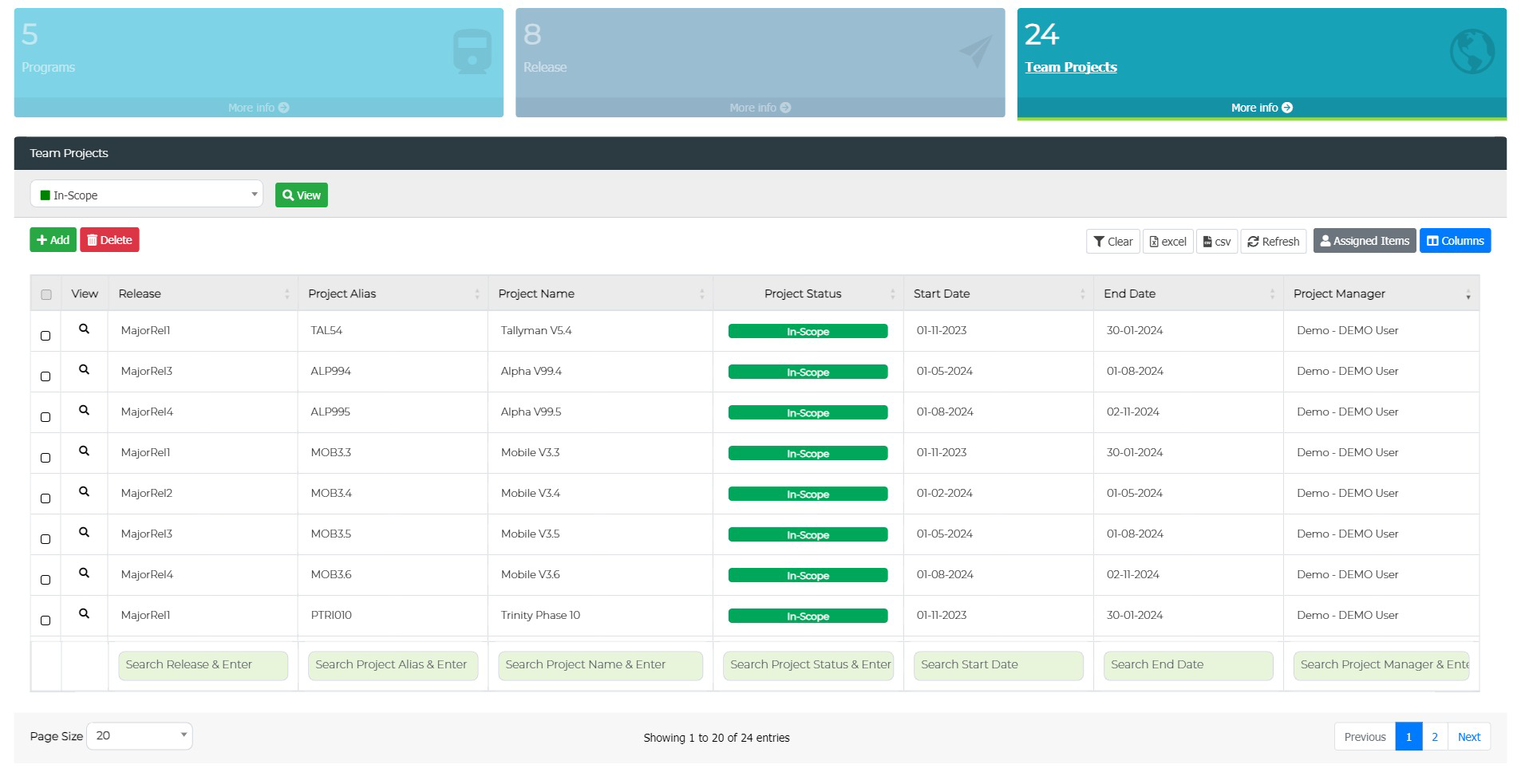
Task: Click the green View search button
Action: (302, 195)
